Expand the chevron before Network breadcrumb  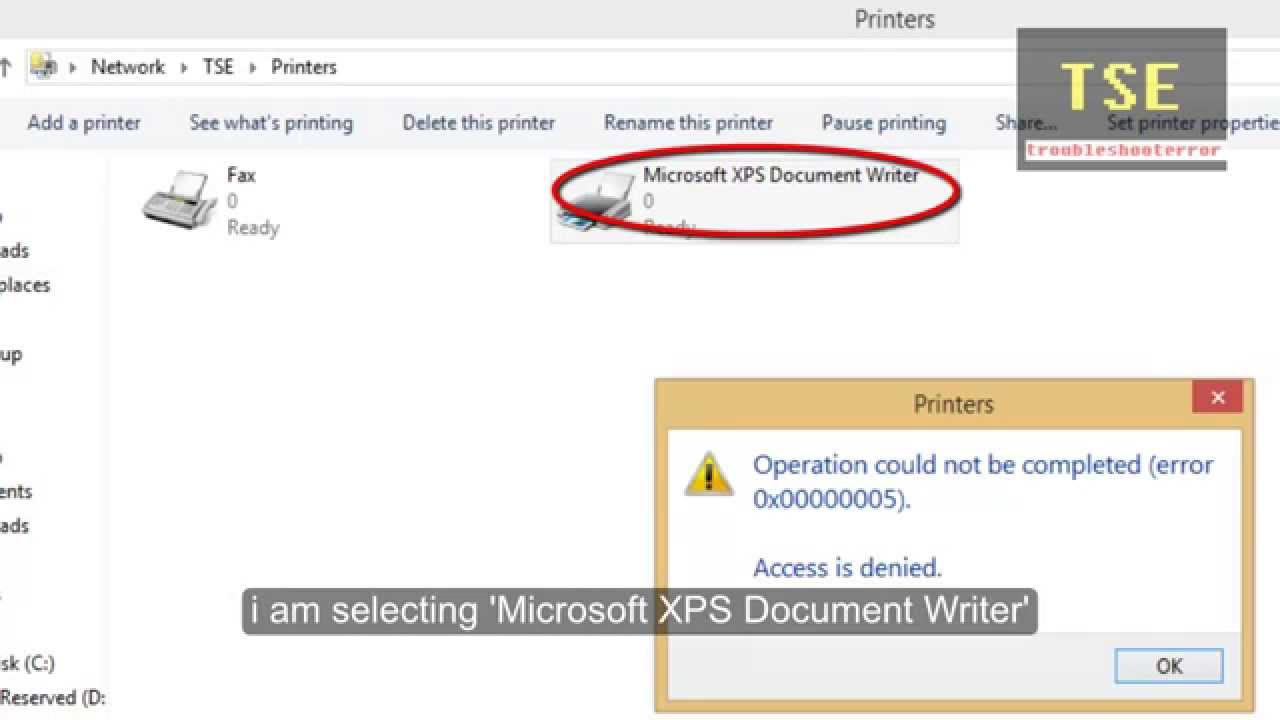click(x=72, y=67)
